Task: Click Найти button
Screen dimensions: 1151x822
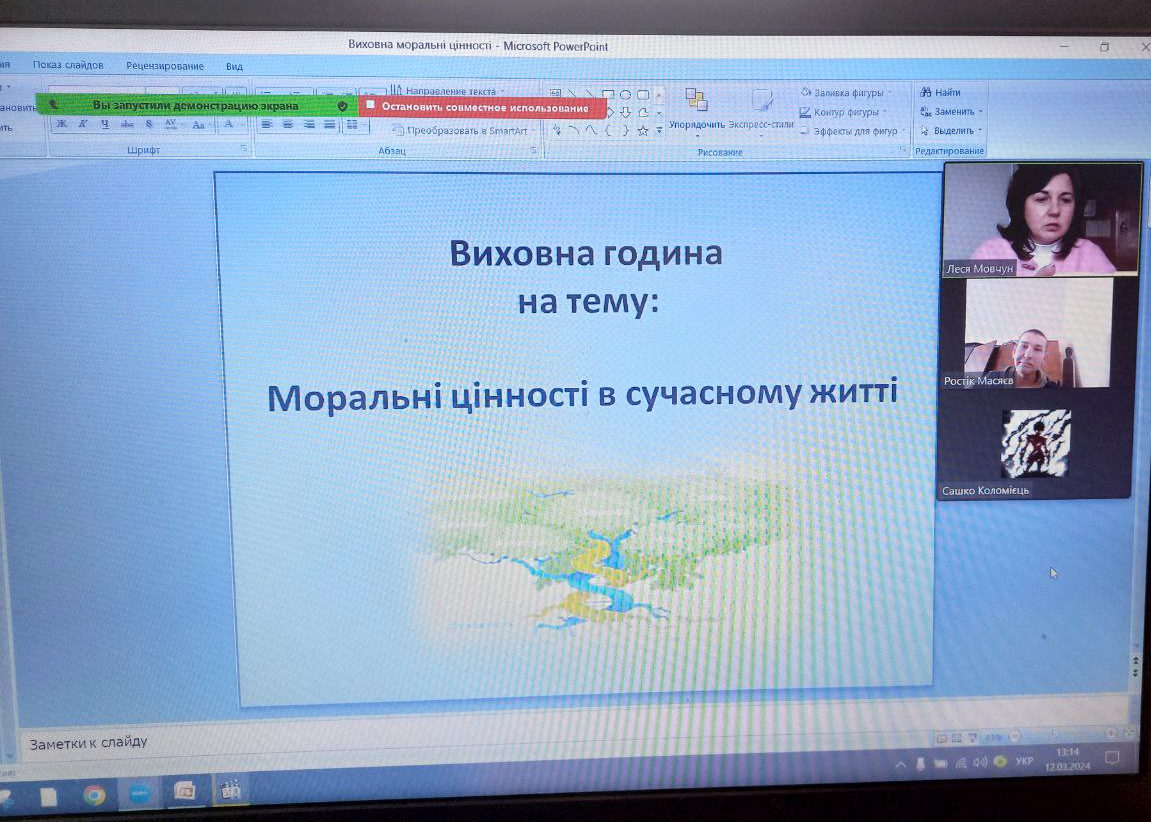Action: coord(941,92)
